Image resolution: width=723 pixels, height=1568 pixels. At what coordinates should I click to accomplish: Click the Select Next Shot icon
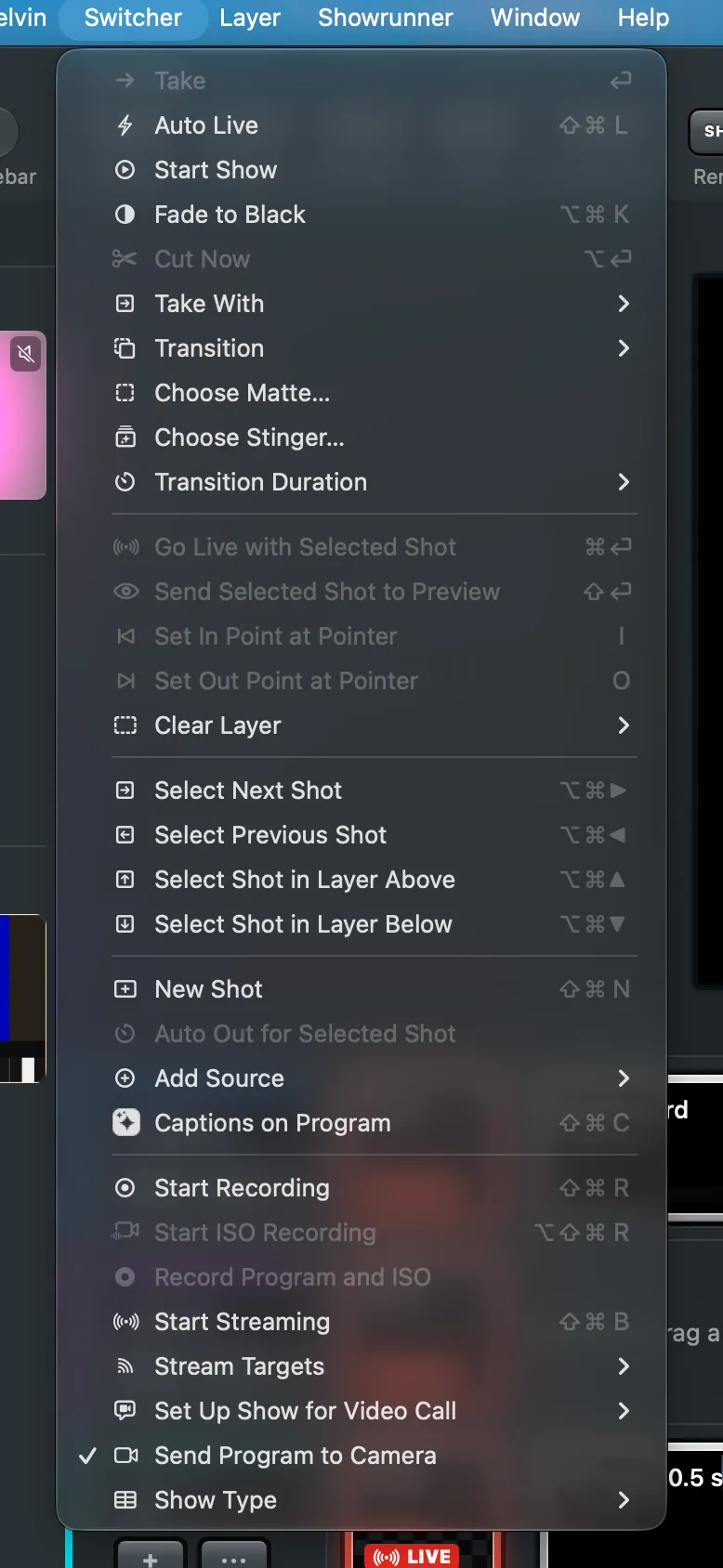click(125, 791)
